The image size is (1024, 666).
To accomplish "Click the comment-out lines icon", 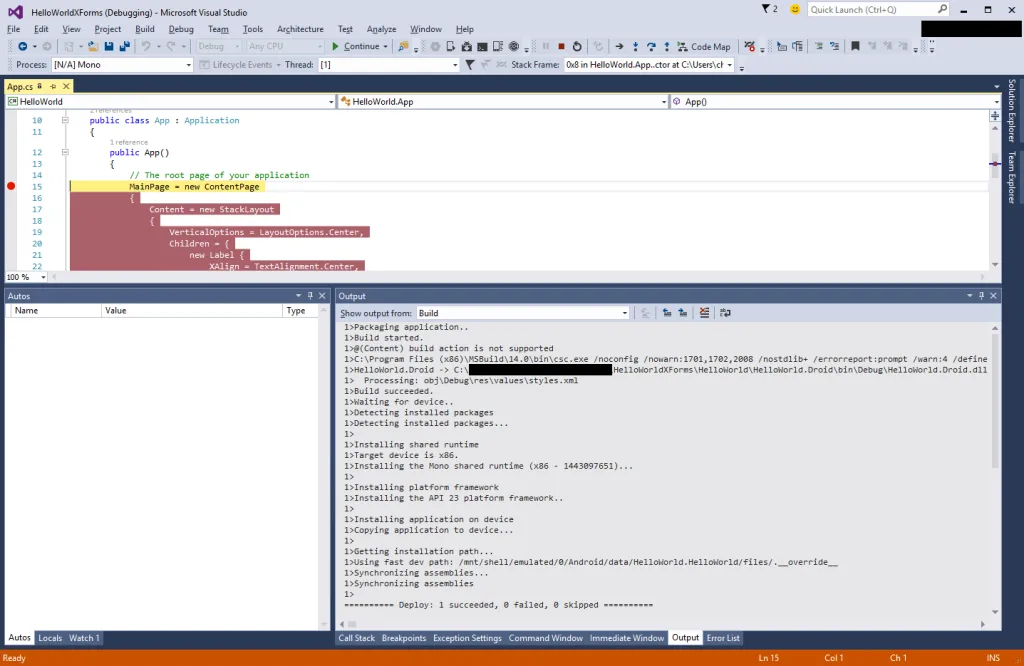I will coord(818,46).
